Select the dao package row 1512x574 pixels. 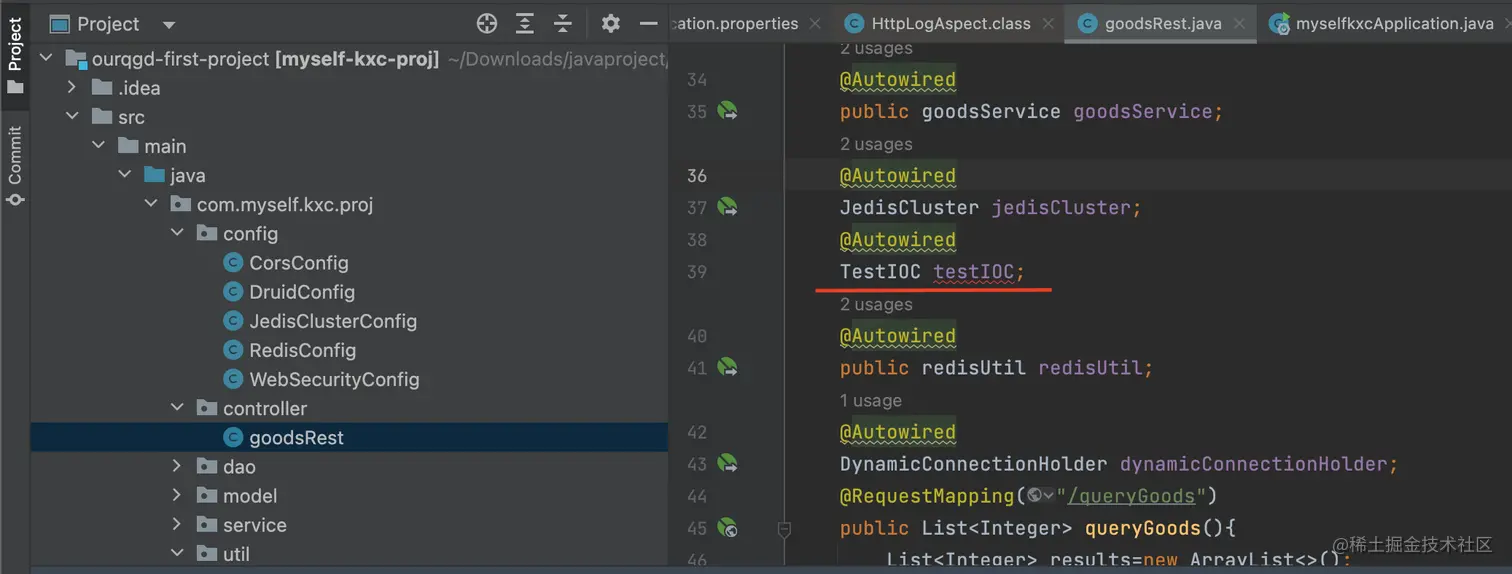click(x=349, y=466)
